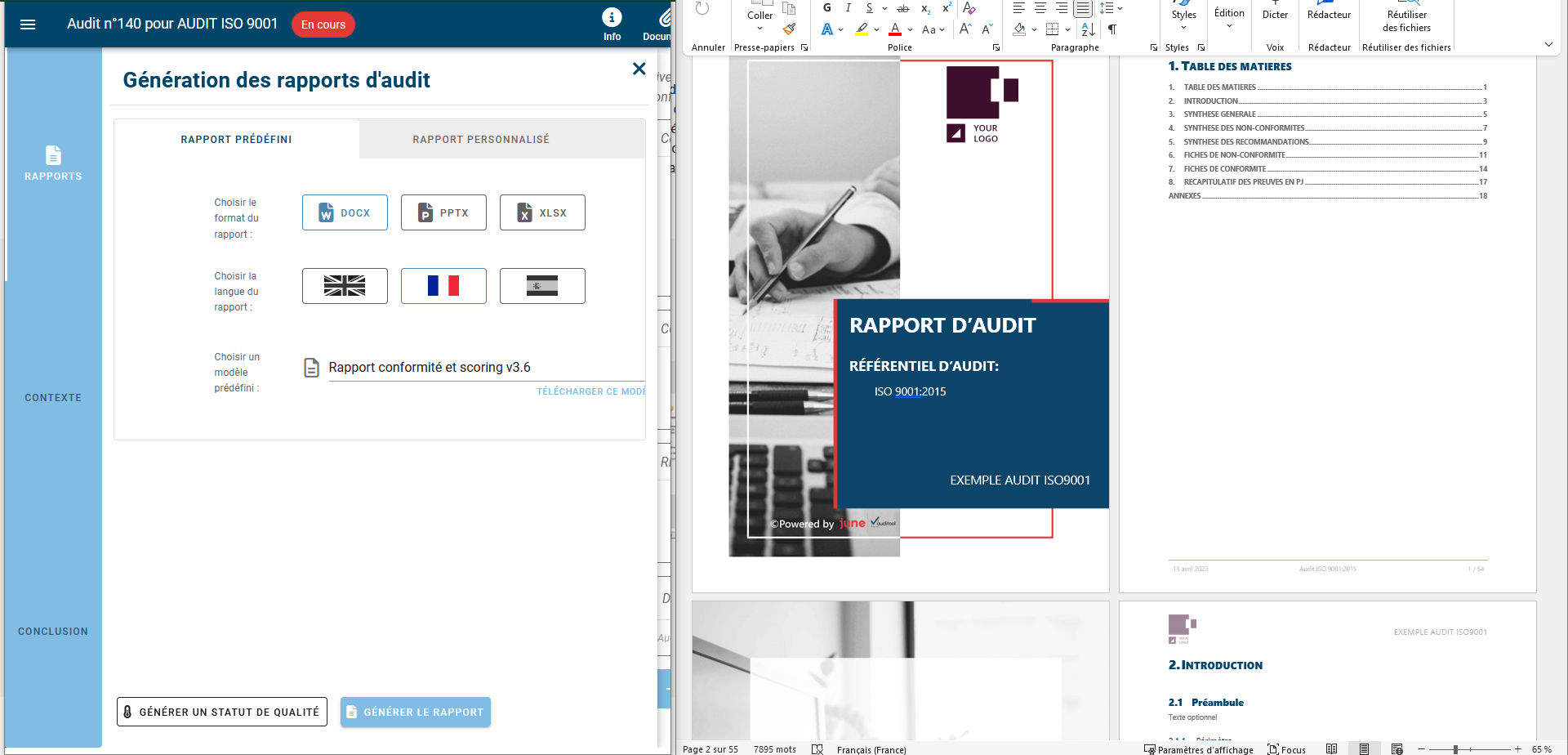This screenshot has height=755, width=1568.
Task: Click Générer le rapport button
Action: point(415,712)
